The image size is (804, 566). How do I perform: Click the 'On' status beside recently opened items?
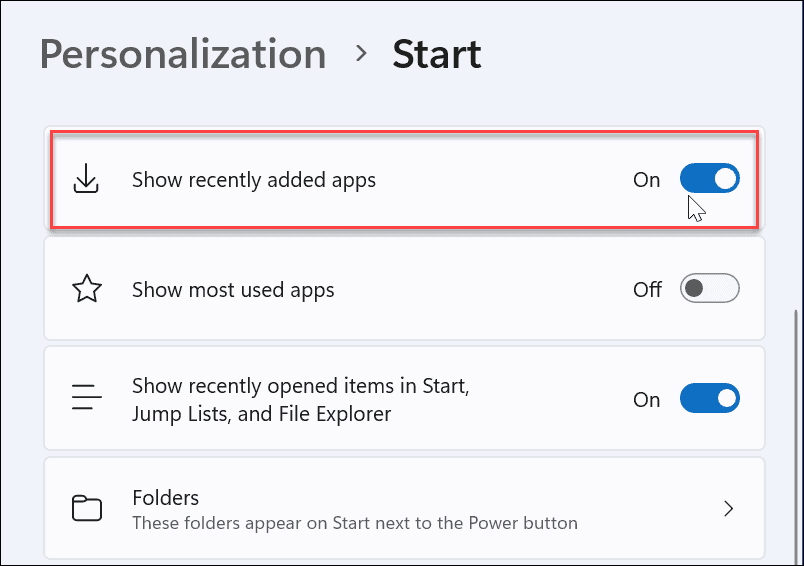coord(647,399)
